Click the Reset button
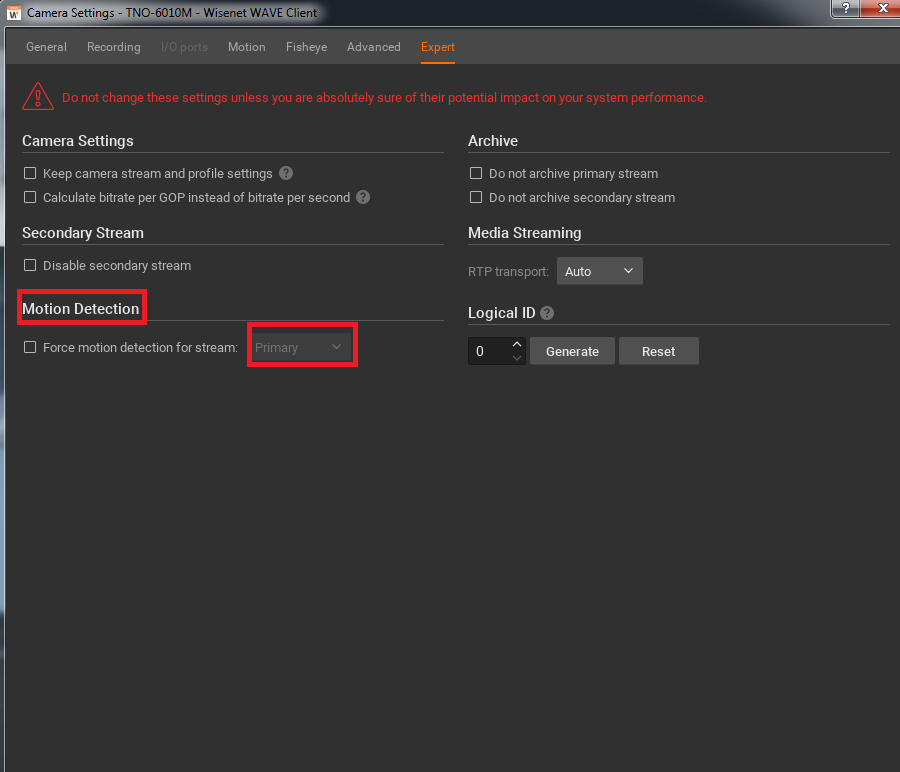 pyautogui.click(x=658, y=351)
